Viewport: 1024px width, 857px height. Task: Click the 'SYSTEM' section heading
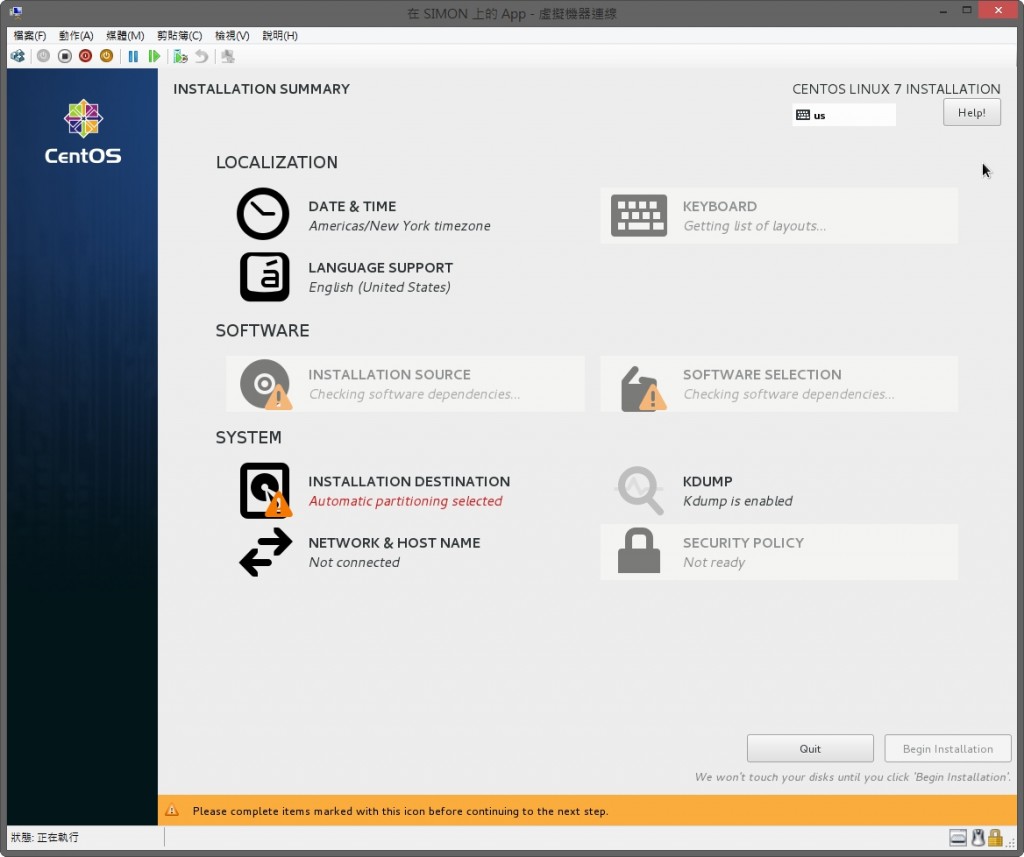[x=248, y=437]
